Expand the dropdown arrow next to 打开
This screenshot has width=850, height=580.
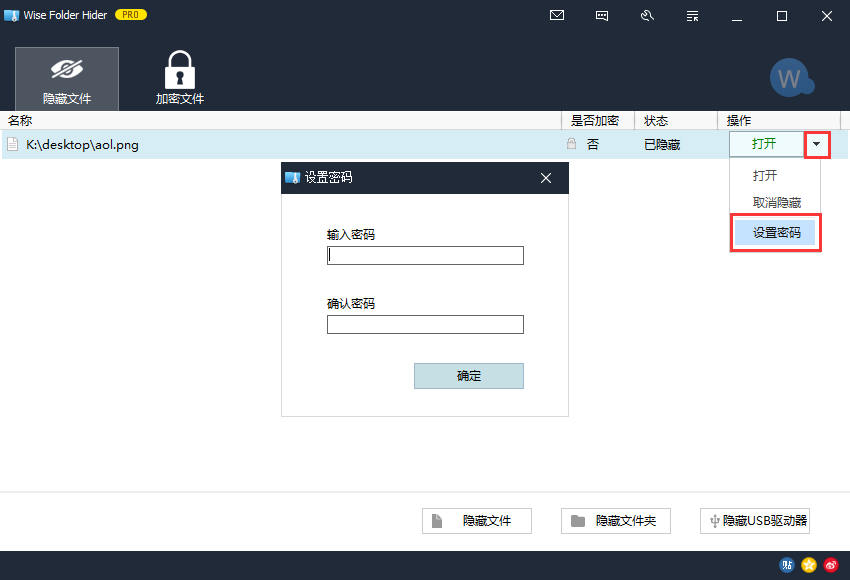pos(817,144)
